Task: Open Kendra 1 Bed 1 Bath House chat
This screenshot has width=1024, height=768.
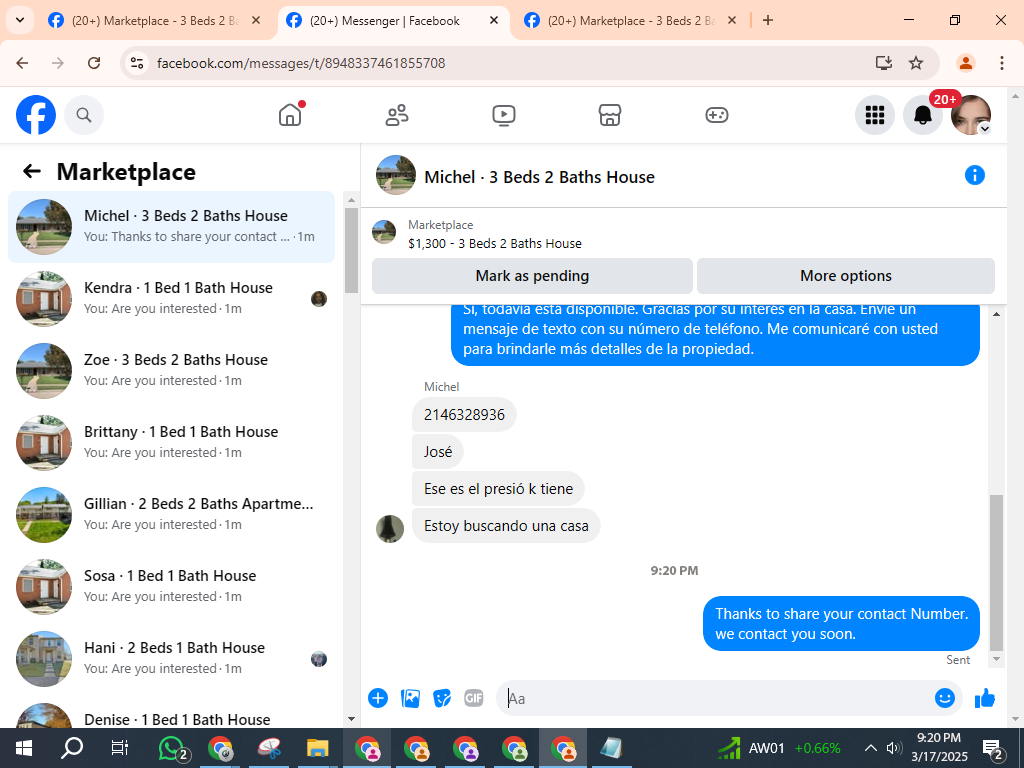Action: point(171,298)
